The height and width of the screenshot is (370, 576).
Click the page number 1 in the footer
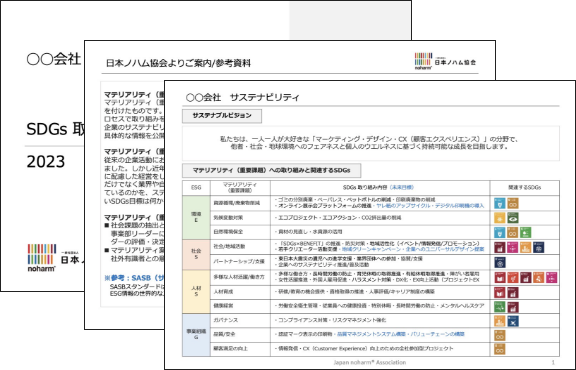click(553, 363)
